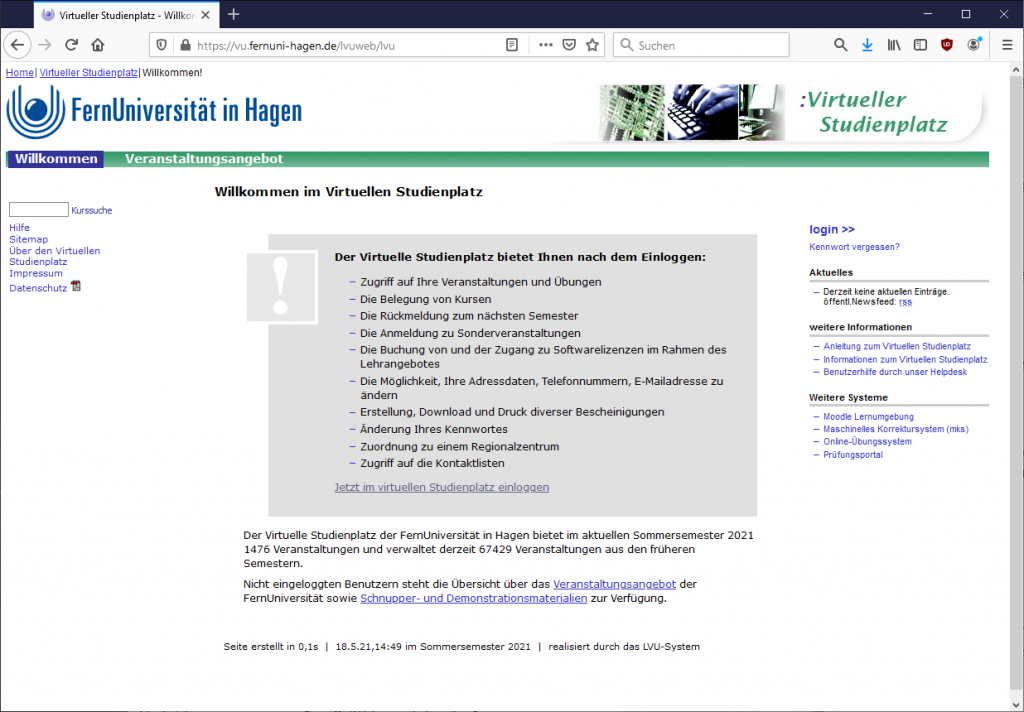Save page to Pocket
The image size is (1024, 712).
(x=569, y=45)
